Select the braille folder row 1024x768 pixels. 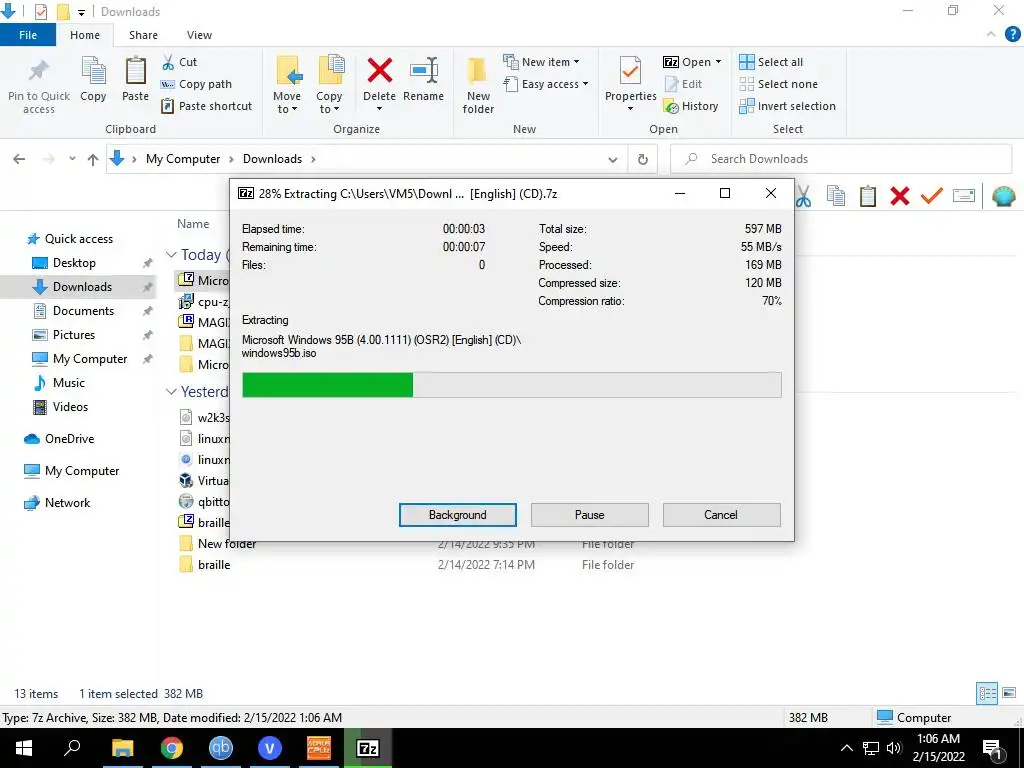(405, 565)
